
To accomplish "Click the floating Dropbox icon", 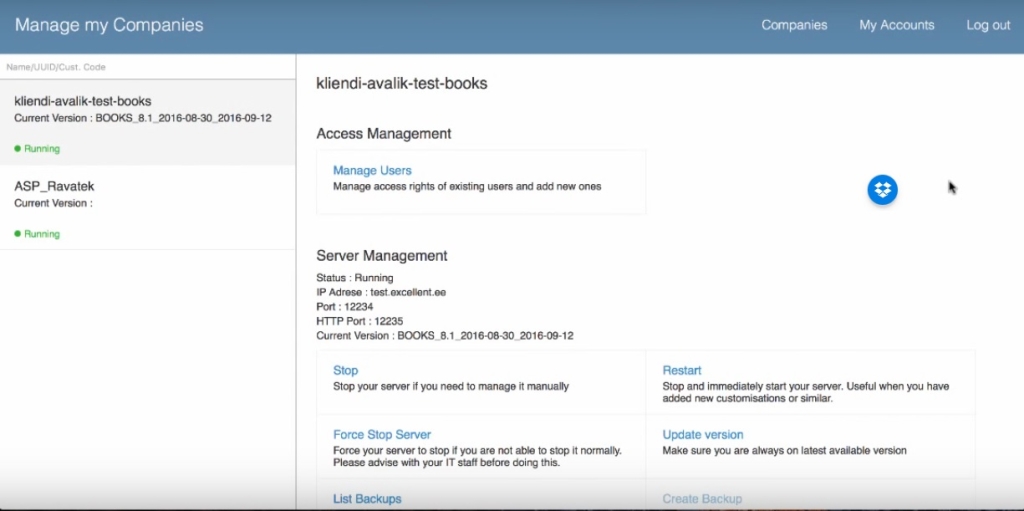I will (x=882, y=189).
